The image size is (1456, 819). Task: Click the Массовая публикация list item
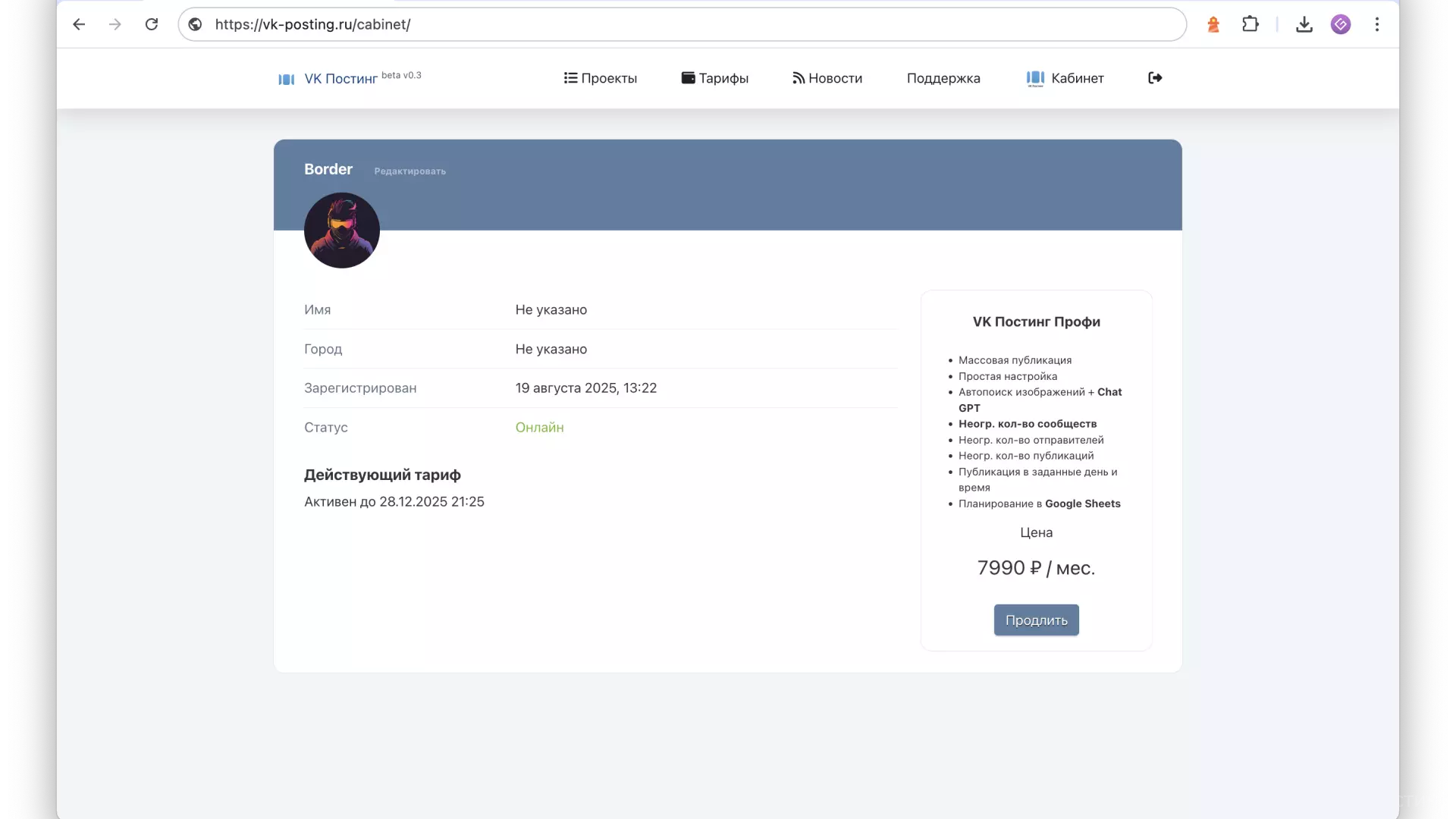pyautogui.click(x=1015, y=360)
